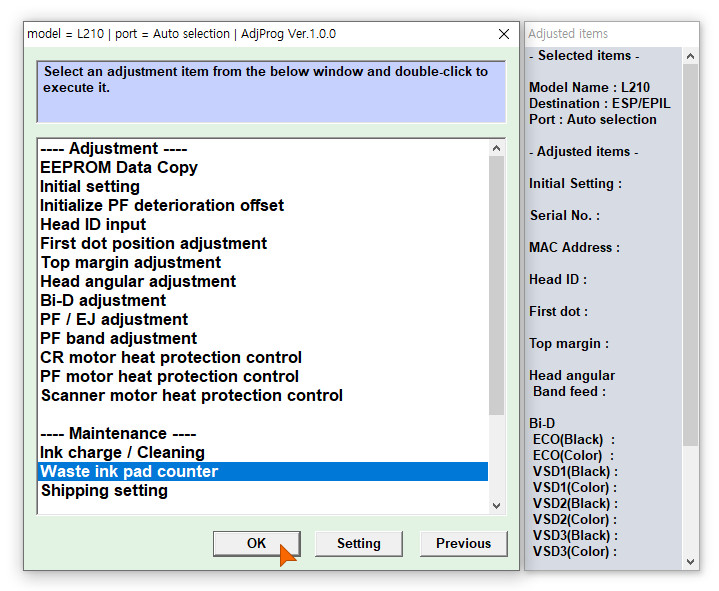Click ECO(Black) entry in side panel
This screenshot has width=719, height=591.
[x=573, y=440]
